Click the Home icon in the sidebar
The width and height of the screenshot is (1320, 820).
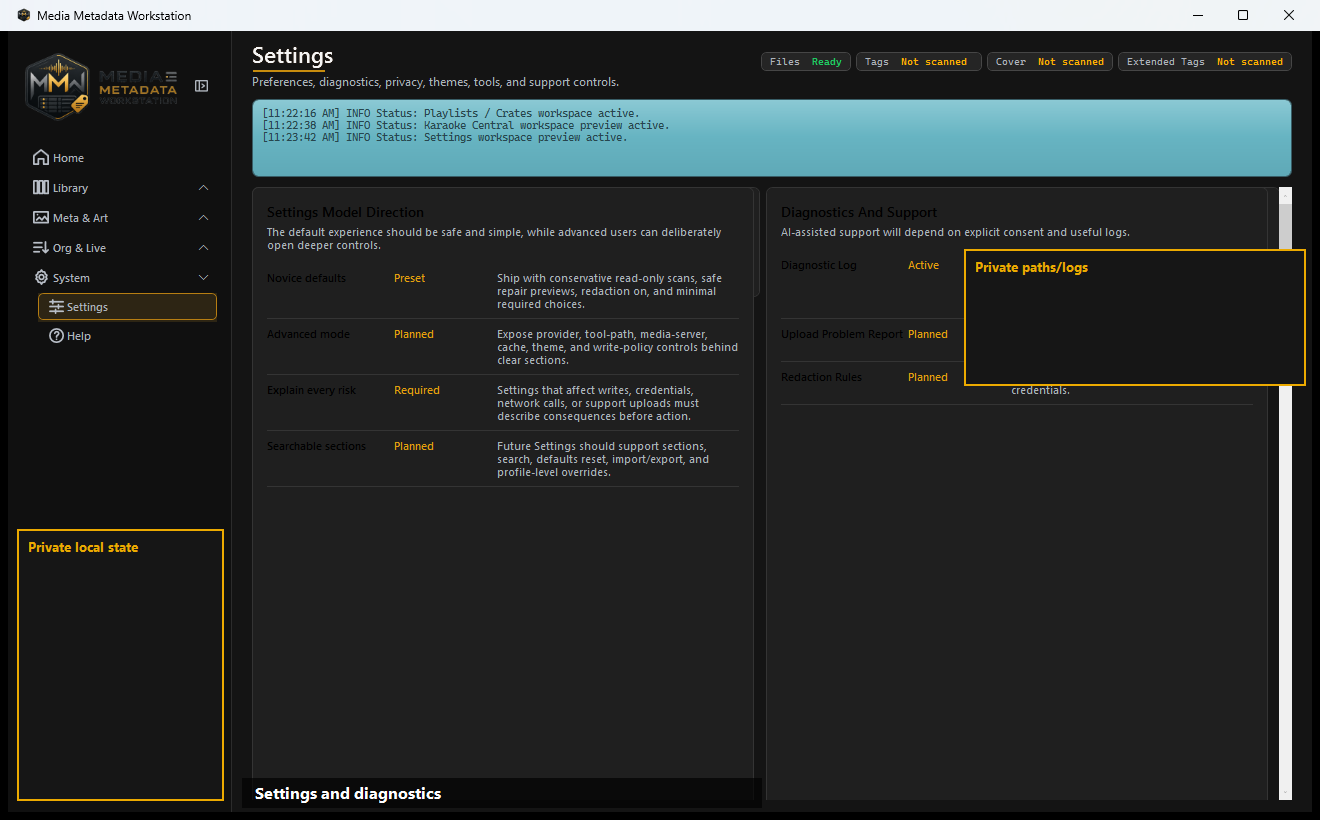(41, 158)
